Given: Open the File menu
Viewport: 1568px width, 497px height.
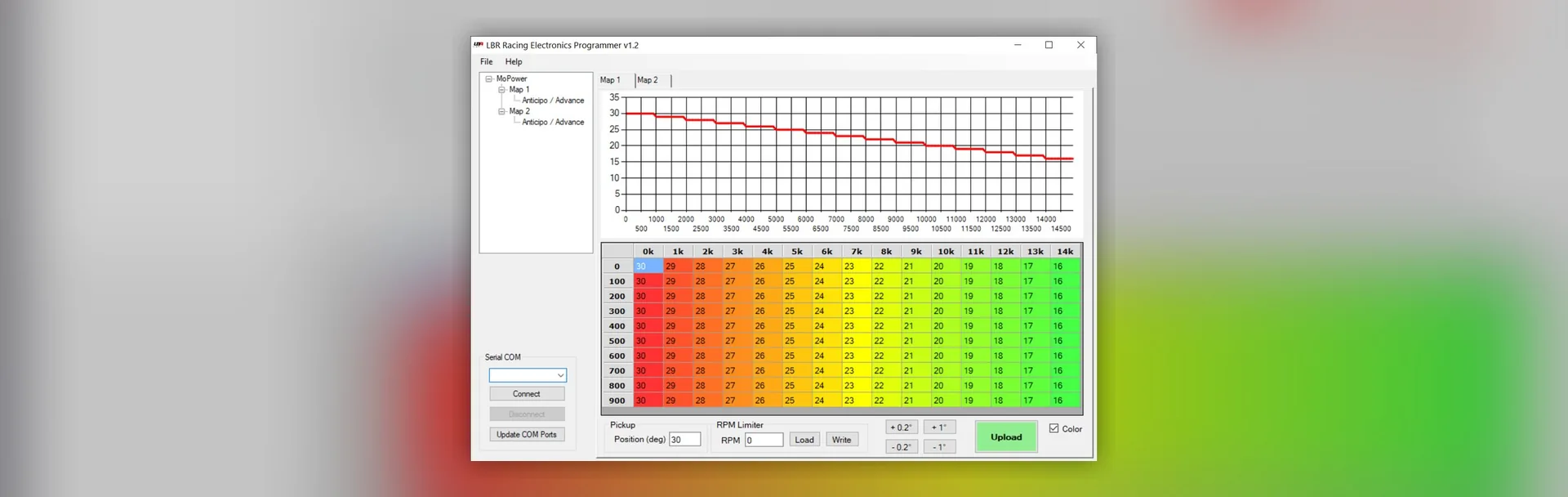Looking at the screenshot, I should (486, 61).
